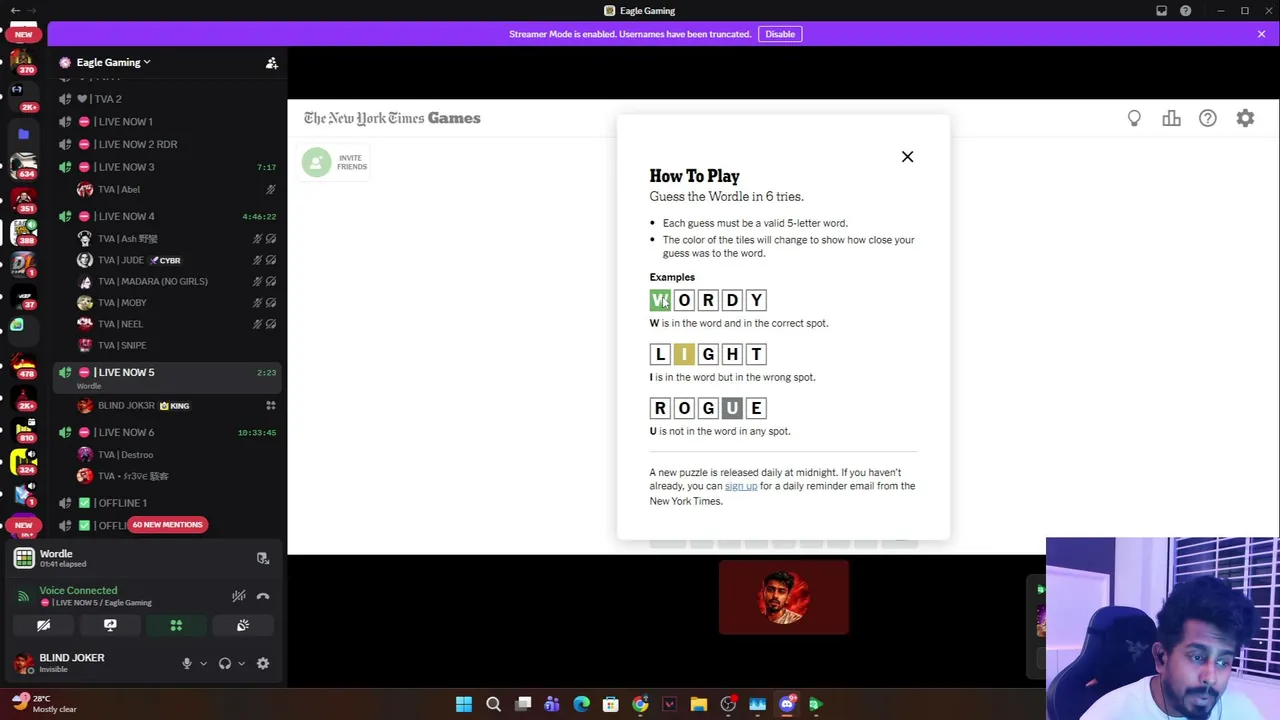Open Discord help icon in title bar
Viewport: 1280px width, 720px height.
click(1185, 11)
